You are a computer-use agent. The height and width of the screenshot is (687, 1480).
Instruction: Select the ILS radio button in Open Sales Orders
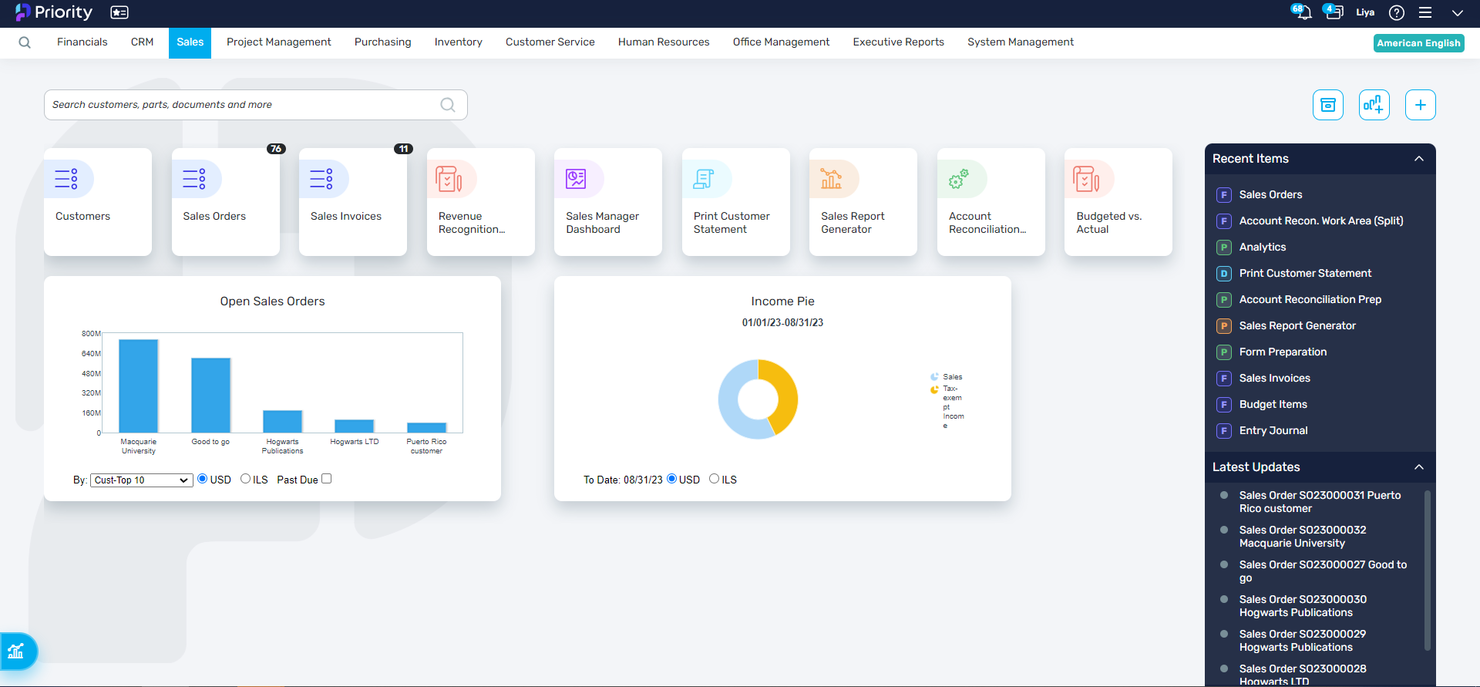[x=243, y=479]
